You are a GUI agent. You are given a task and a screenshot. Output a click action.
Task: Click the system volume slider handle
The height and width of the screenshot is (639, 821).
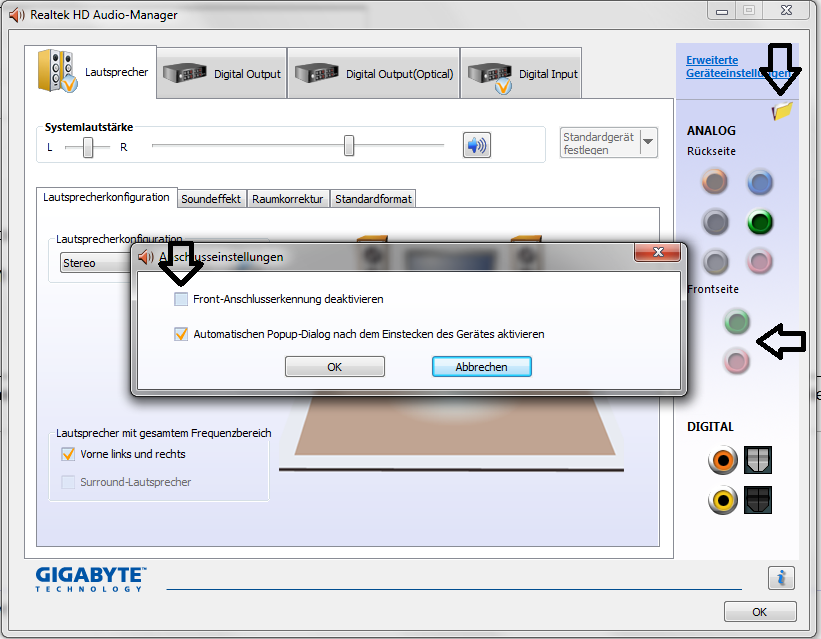coord(349,146)
